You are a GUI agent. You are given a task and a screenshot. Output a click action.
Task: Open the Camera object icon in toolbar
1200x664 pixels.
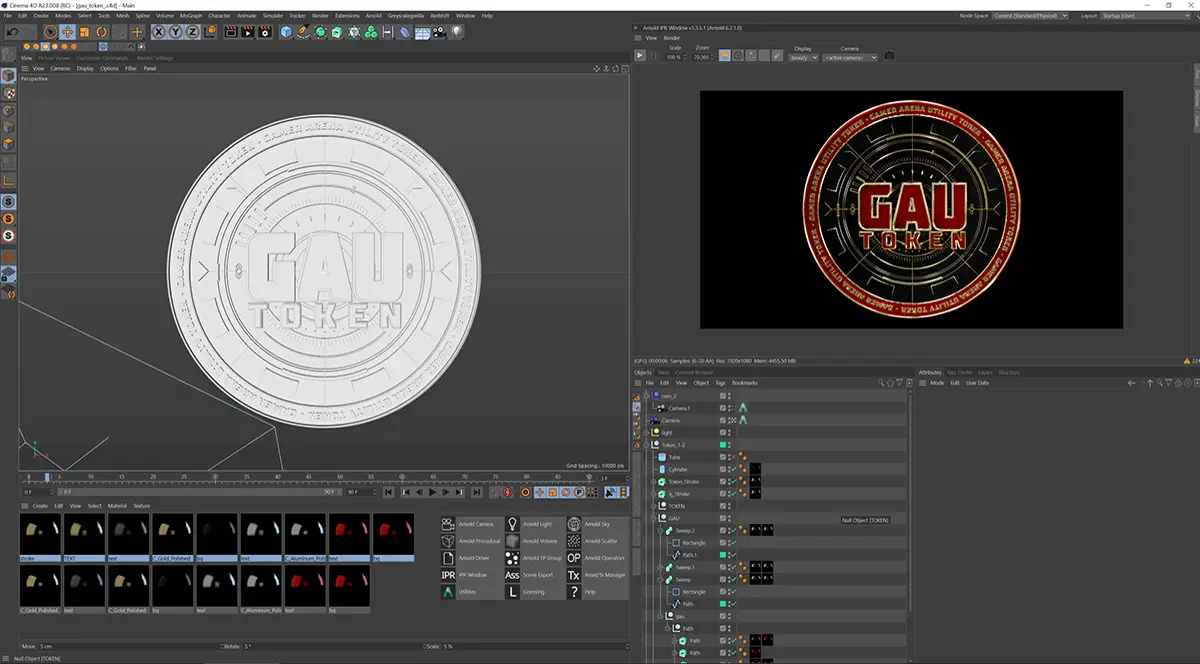pos(440,32)
